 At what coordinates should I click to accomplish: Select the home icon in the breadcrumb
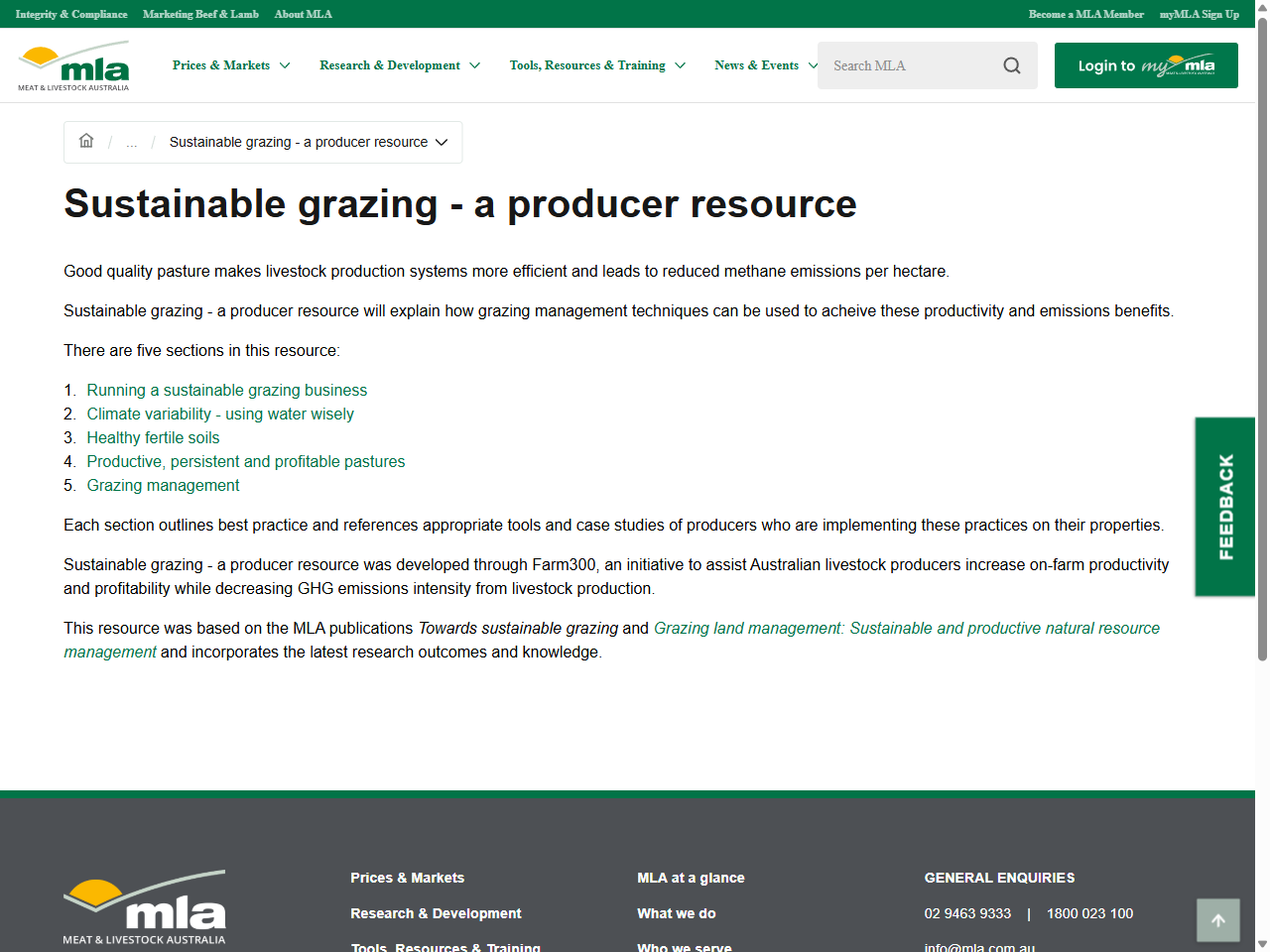point(86,142)
